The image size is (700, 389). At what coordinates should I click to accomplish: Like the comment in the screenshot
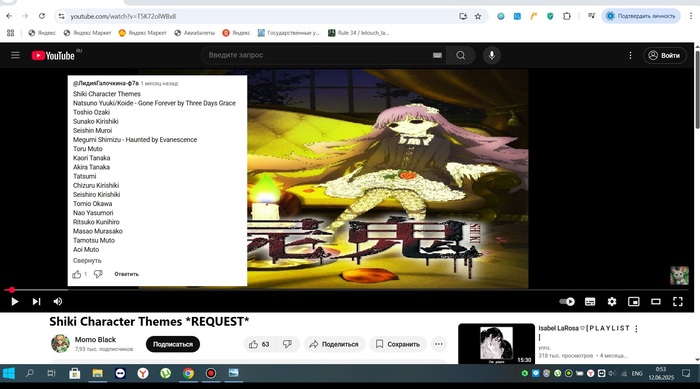click(x=77, y=274)
